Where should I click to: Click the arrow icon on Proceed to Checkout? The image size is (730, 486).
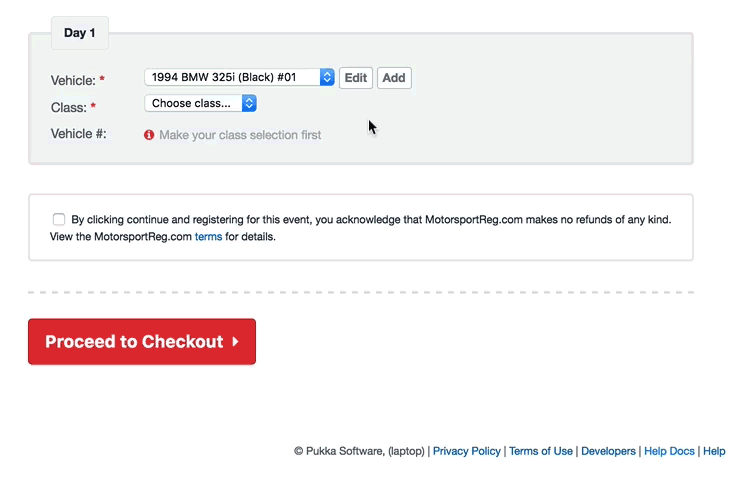tap(236, 342)
